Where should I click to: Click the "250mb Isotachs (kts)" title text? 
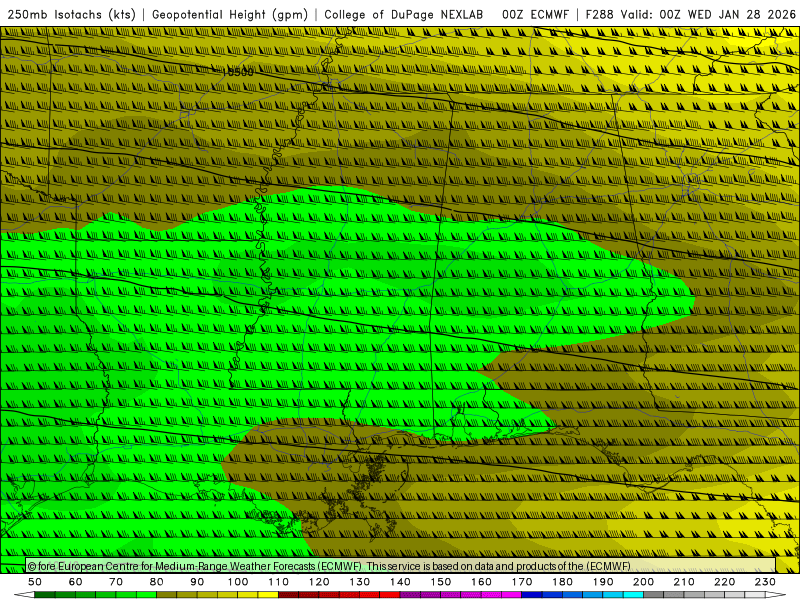click(71, 15)
